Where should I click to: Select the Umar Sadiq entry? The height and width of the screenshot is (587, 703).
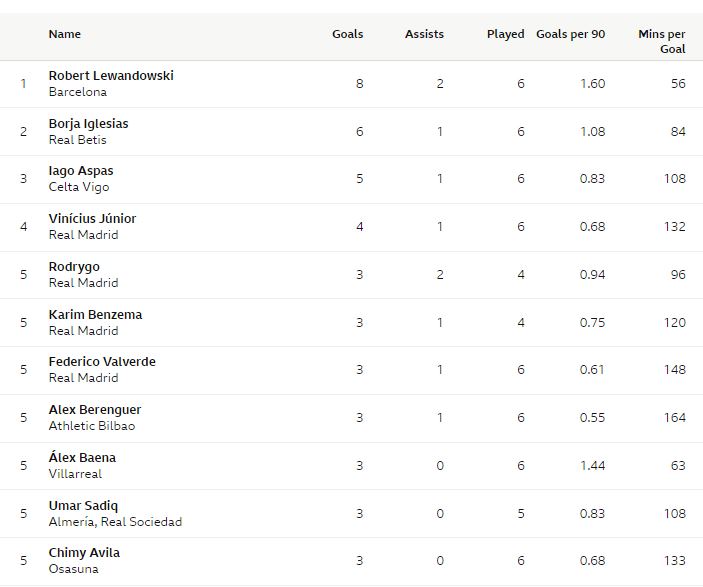(83, 506)
